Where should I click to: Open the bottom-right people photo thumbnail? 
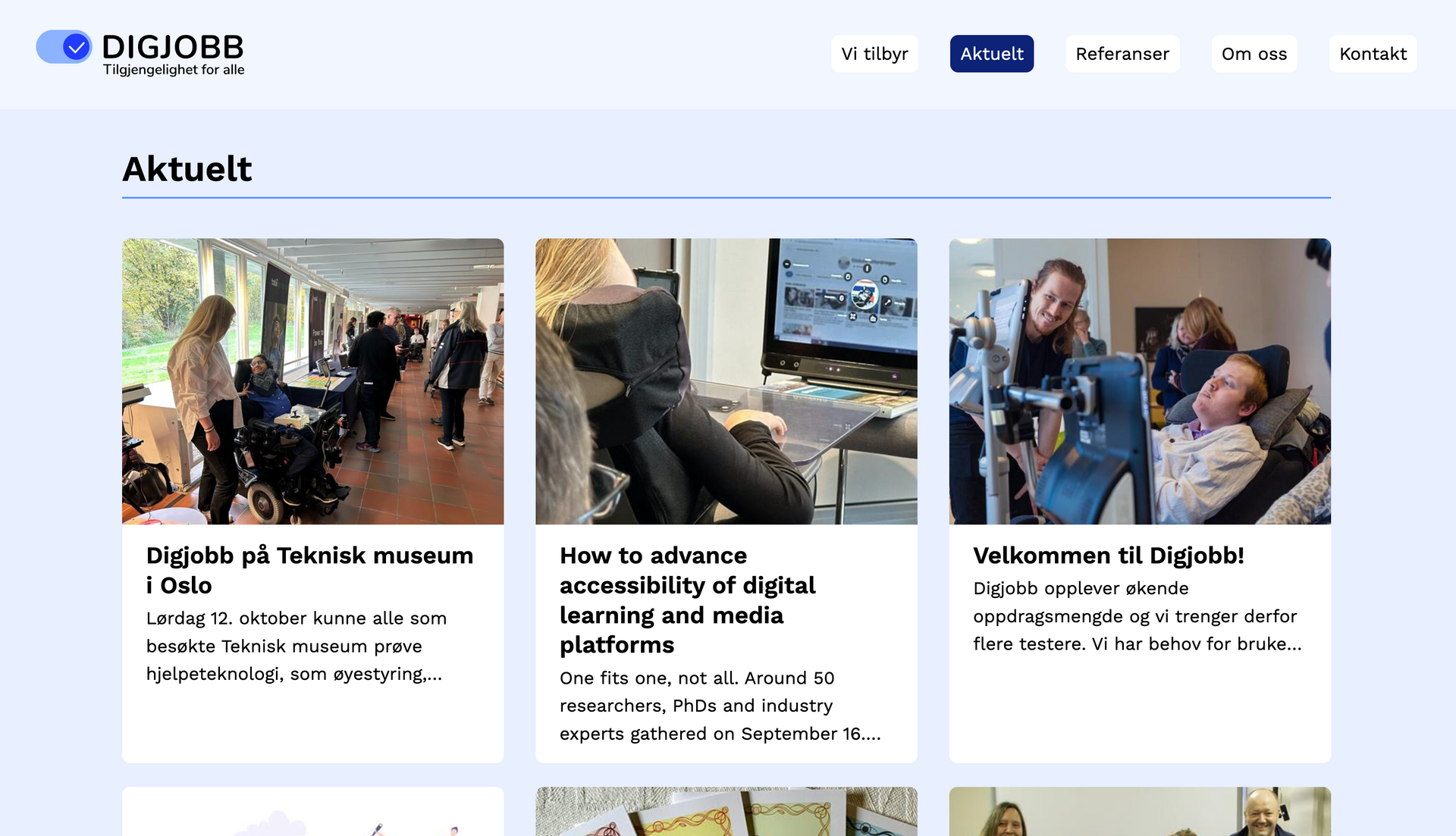coord(1139,813)
